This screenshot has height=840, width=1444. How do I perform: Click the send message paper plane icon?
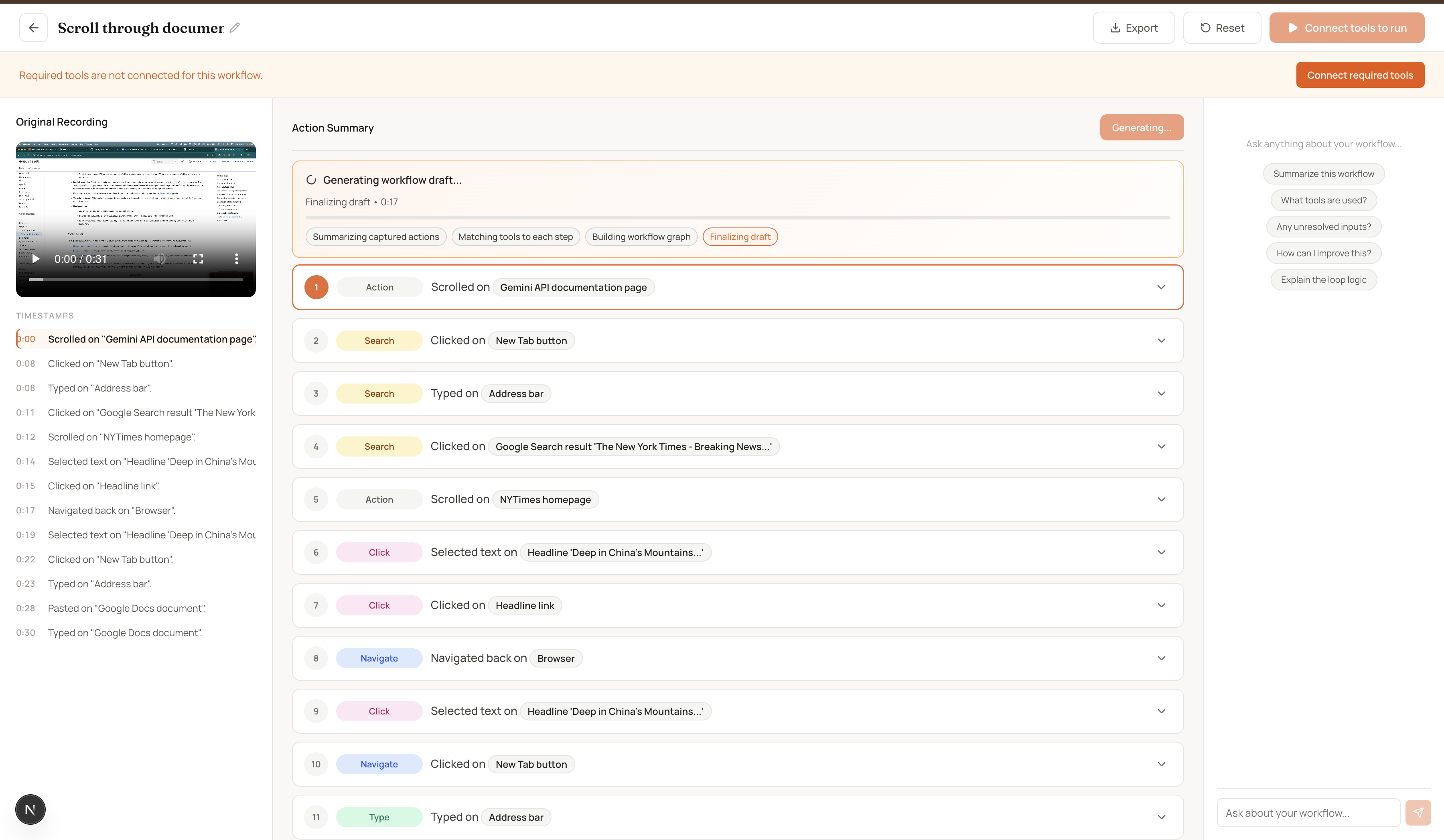pos(1418,812)
